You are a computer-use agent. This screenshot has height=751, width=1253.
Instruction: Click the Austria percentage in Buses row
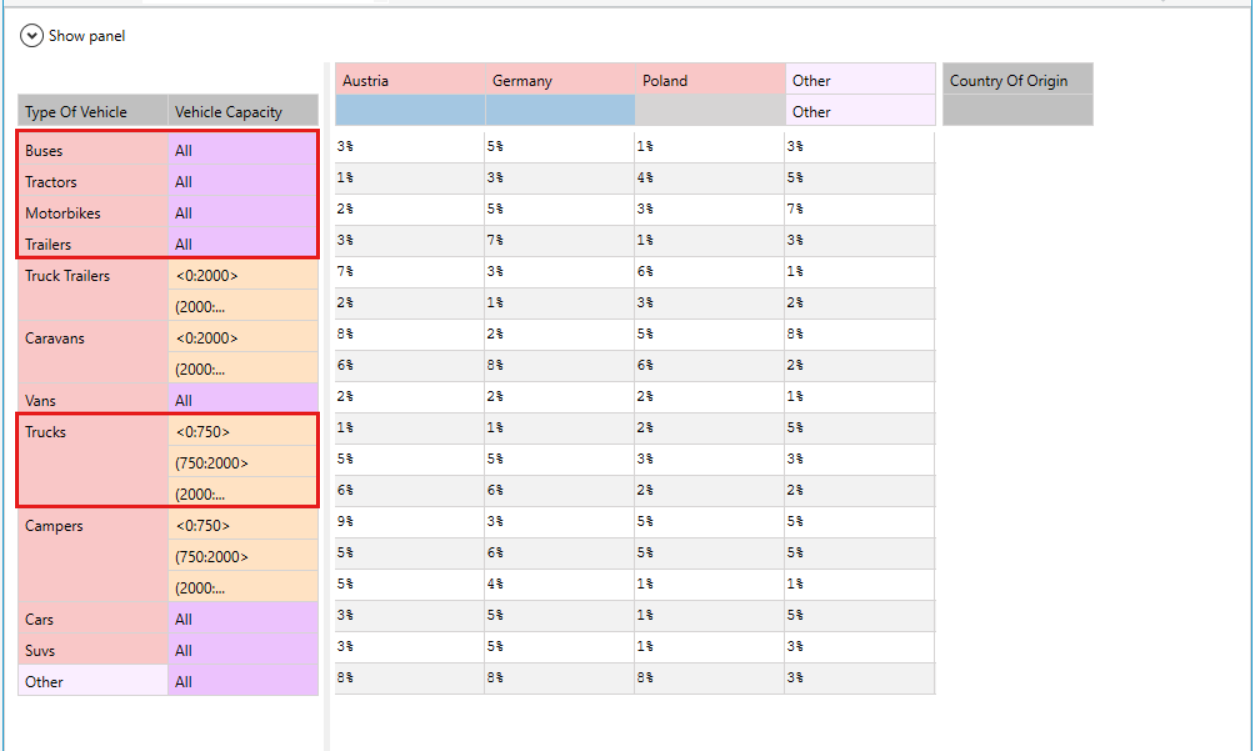pyautogui.click(x=410, y=147)
